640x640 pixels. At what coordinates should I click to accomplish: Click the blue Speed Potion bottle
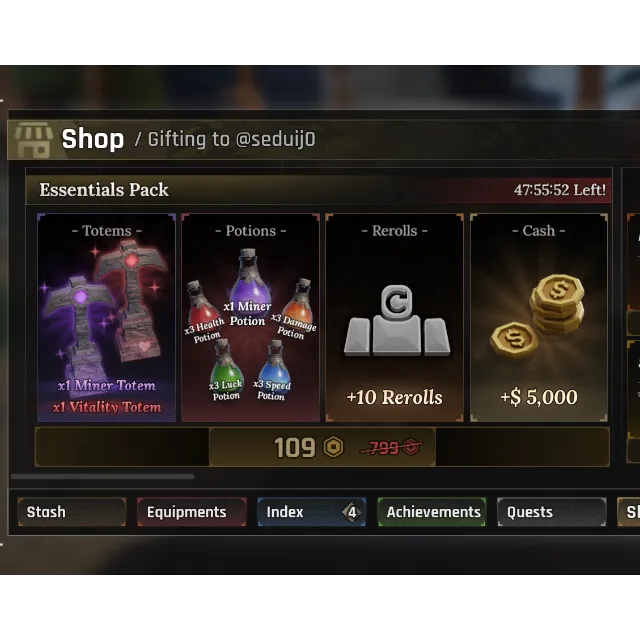click(274, 363)
